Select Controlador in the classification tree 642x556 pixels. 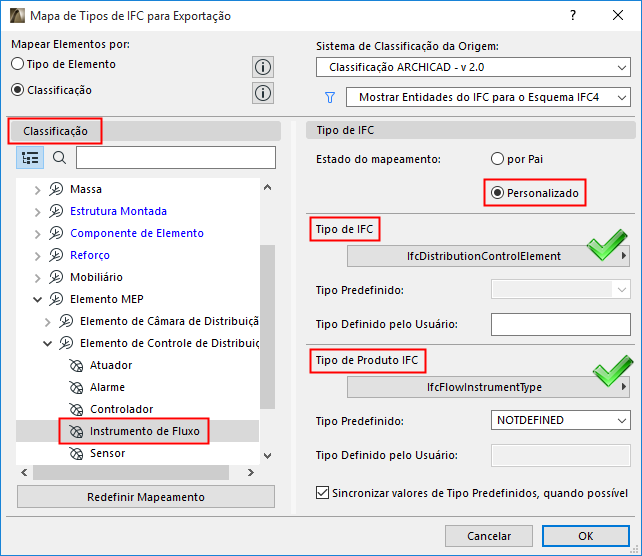(121, 409)
